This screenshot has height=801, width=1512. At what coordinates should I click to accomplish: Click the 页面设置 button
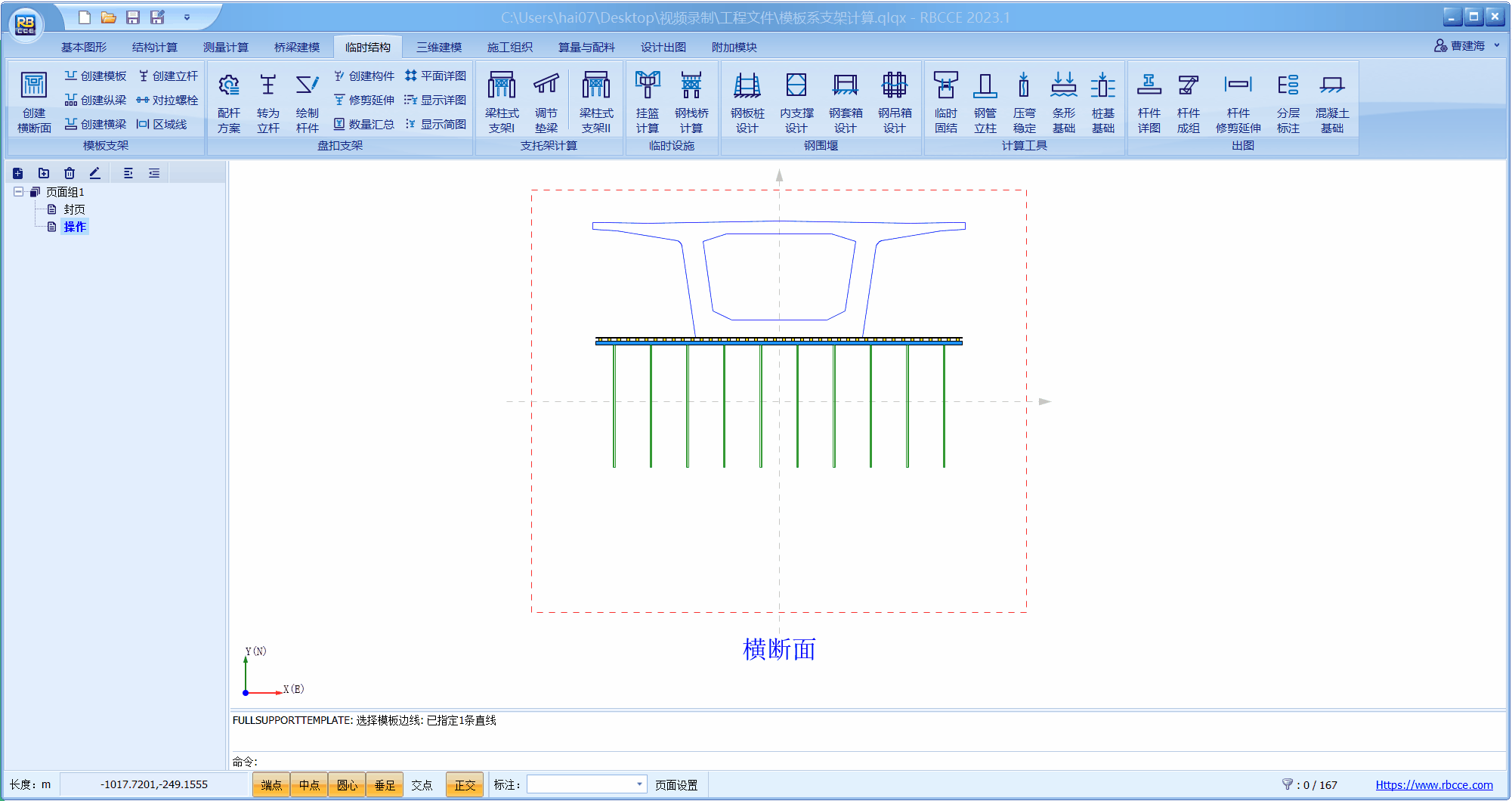point(676,785)
